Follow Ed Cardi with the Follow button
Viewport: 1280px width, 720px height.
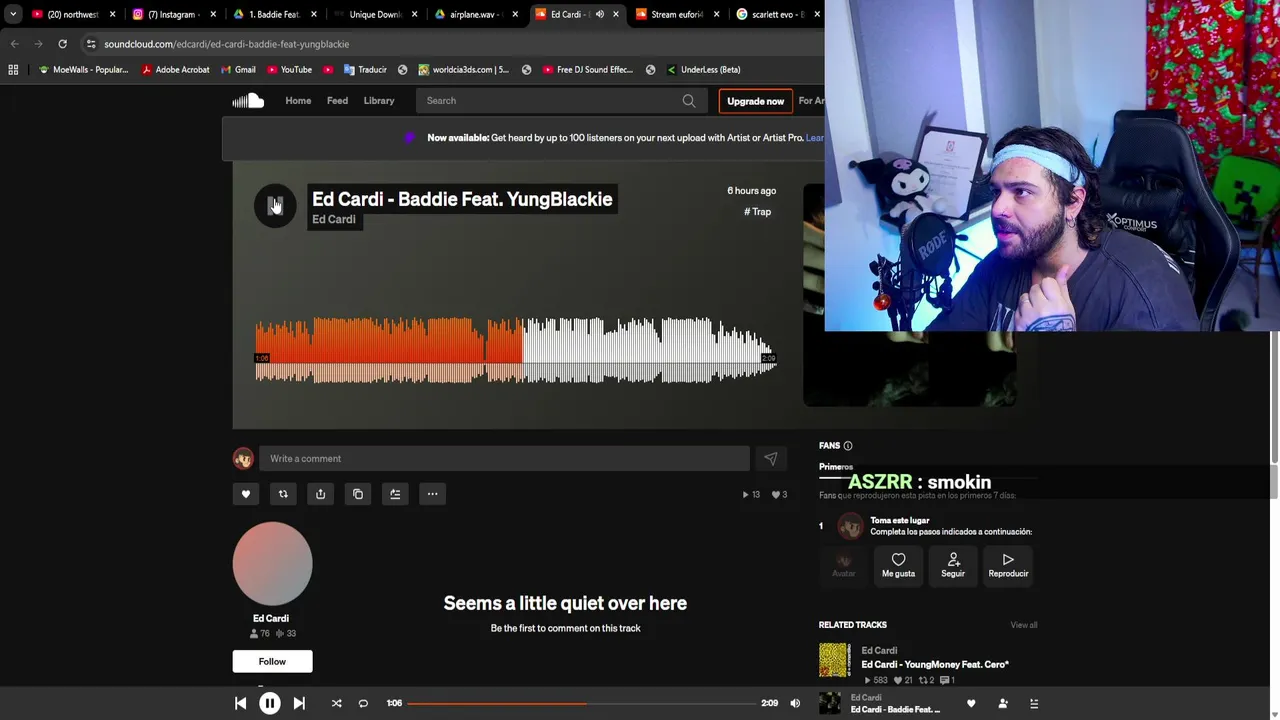(272, 661)
